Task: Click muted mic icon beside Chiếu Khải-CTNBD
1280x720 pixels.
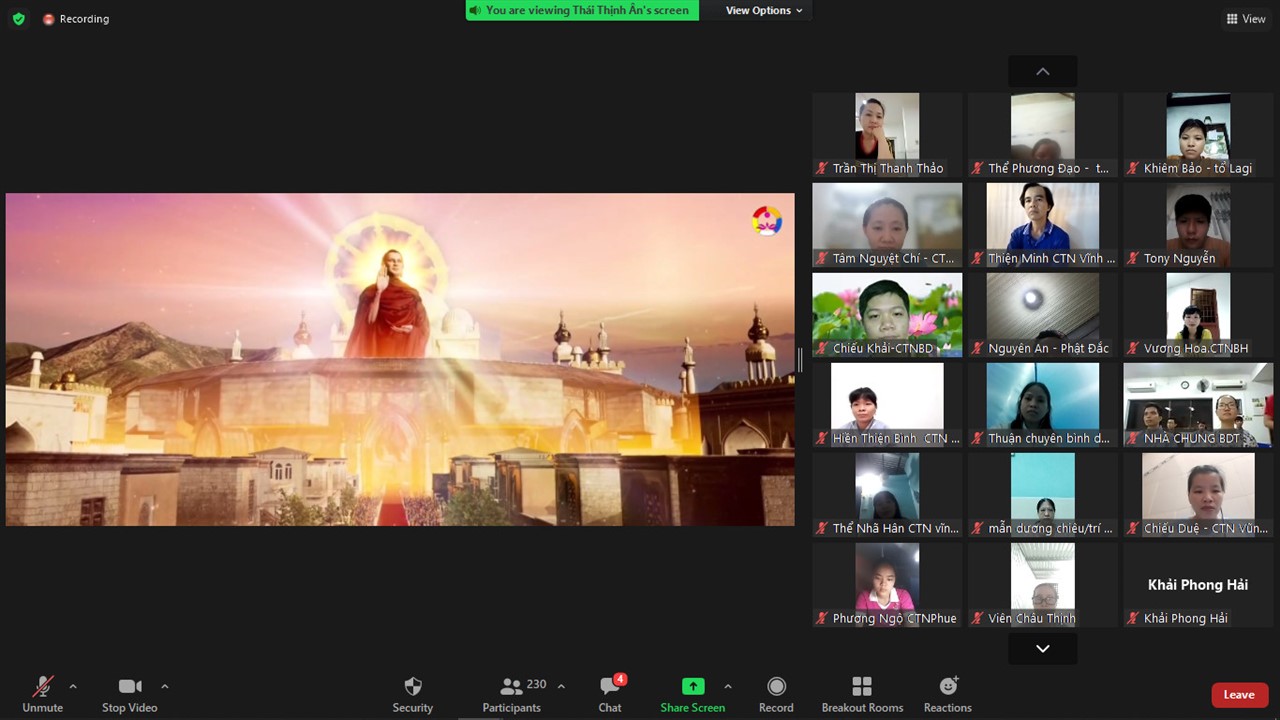Action: [x=822, y=348]
